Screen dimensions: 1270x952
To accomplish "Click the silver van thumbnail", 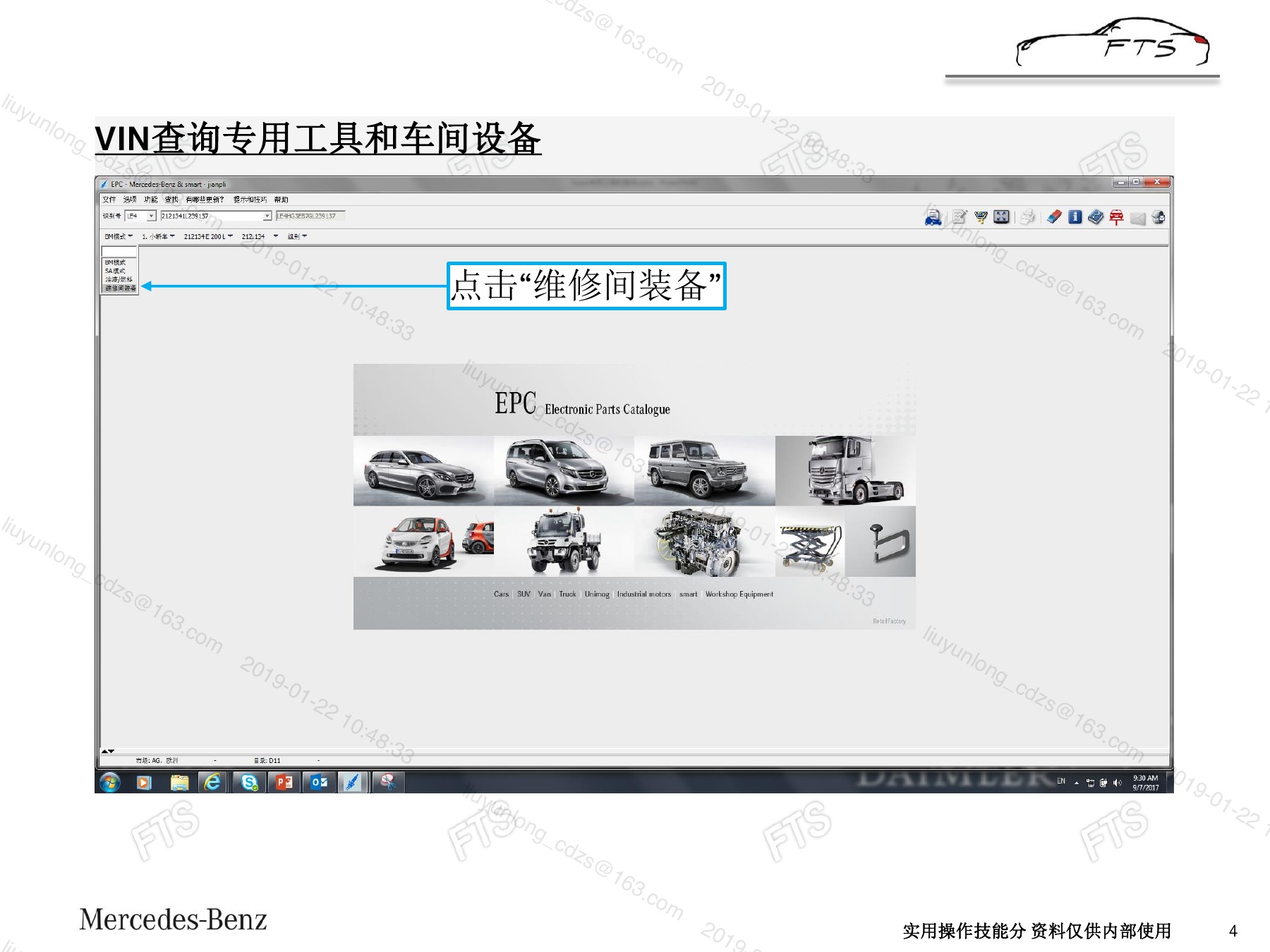I will tap(564, 470).
